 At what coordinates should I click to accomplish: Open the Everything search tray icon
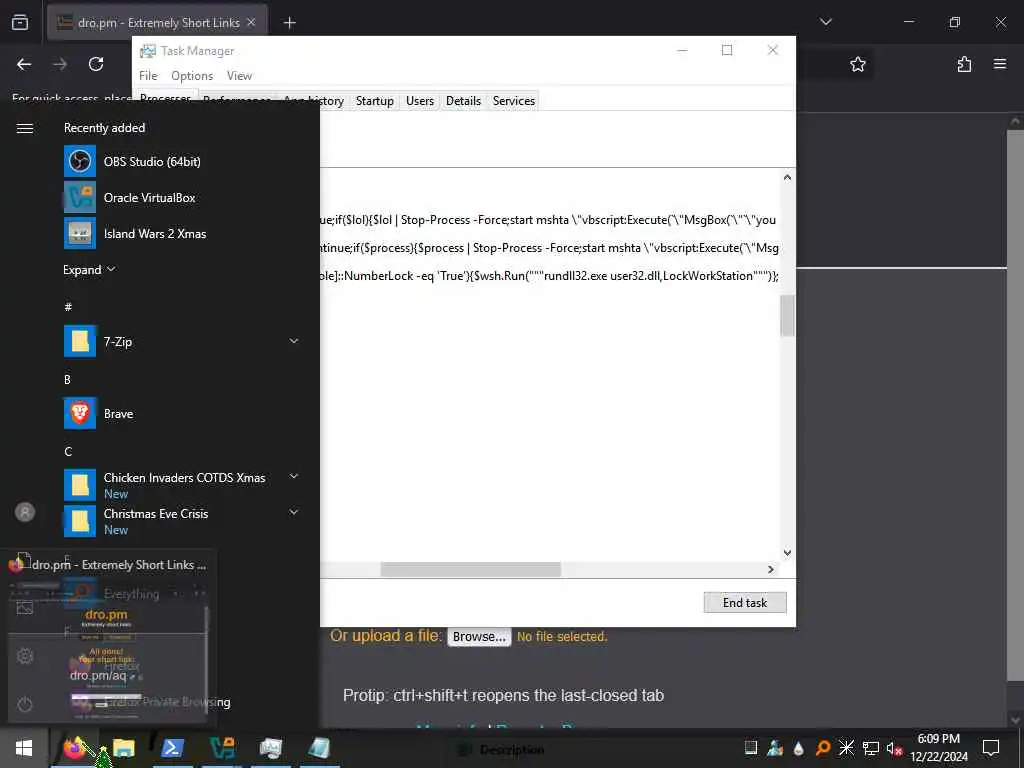[823, 748]
